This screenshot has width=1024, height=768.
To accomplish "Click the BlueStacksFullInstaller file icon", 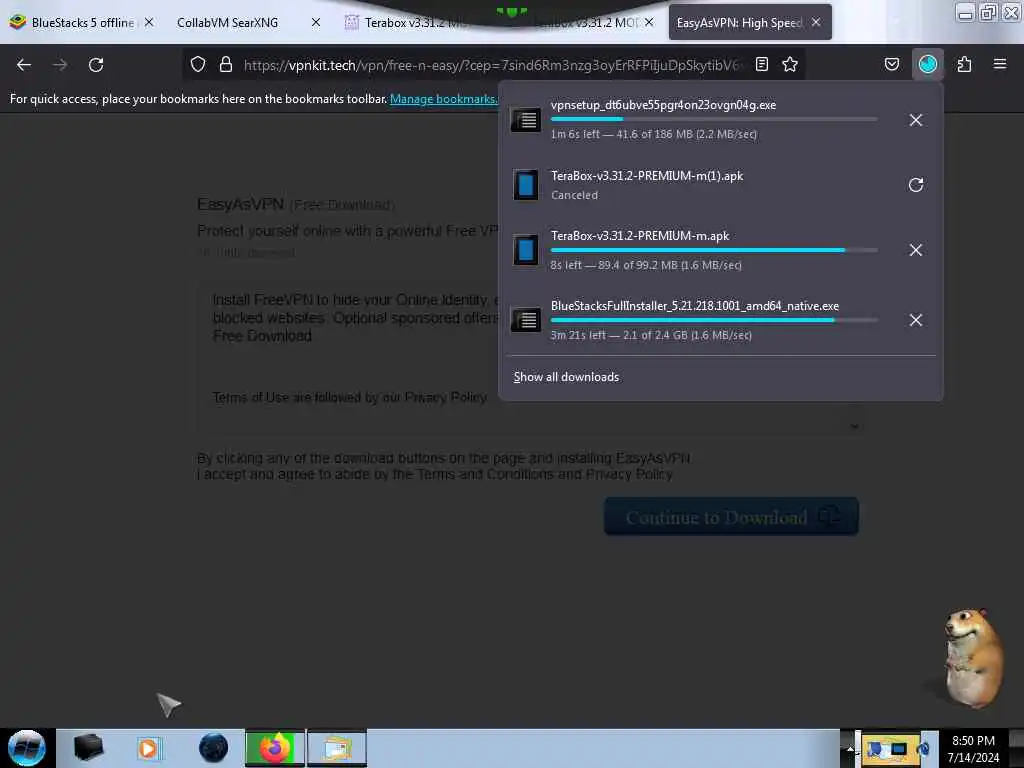I will 526,320.
